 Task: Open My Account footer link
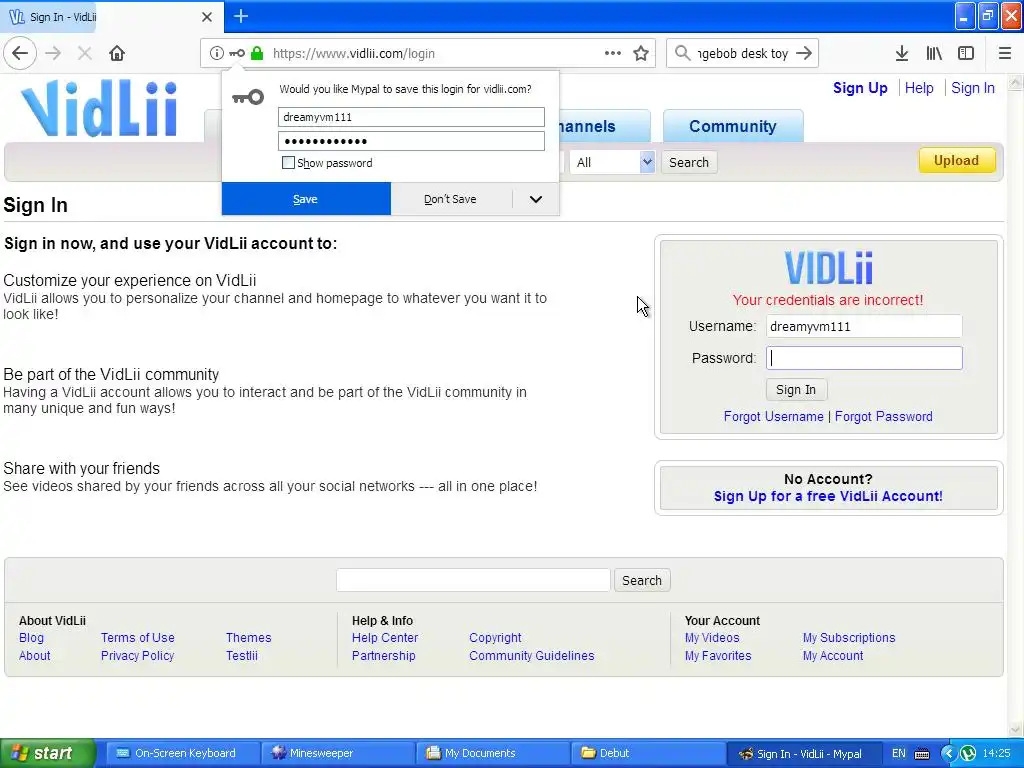(x=833, y=656)
